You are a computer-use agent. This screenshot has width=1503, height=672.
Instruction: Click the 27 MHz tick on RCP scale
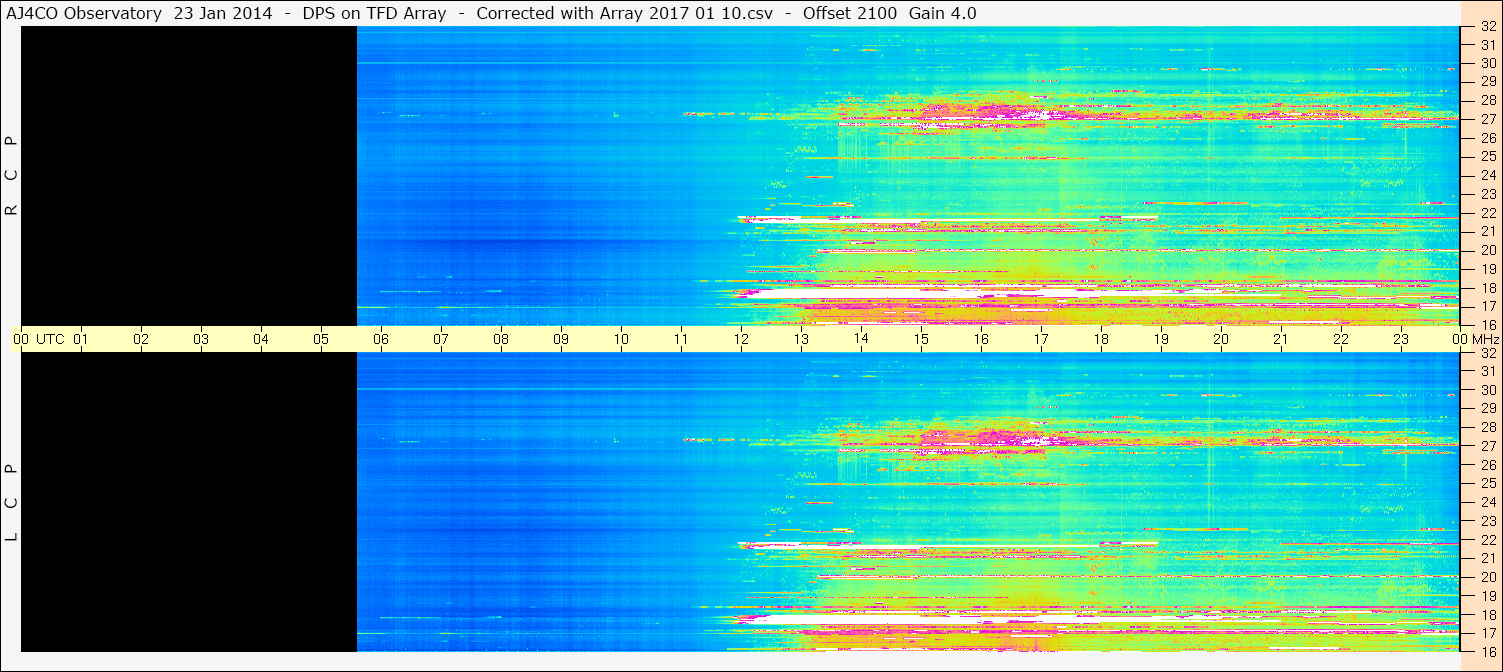(x=1487, y=119)
